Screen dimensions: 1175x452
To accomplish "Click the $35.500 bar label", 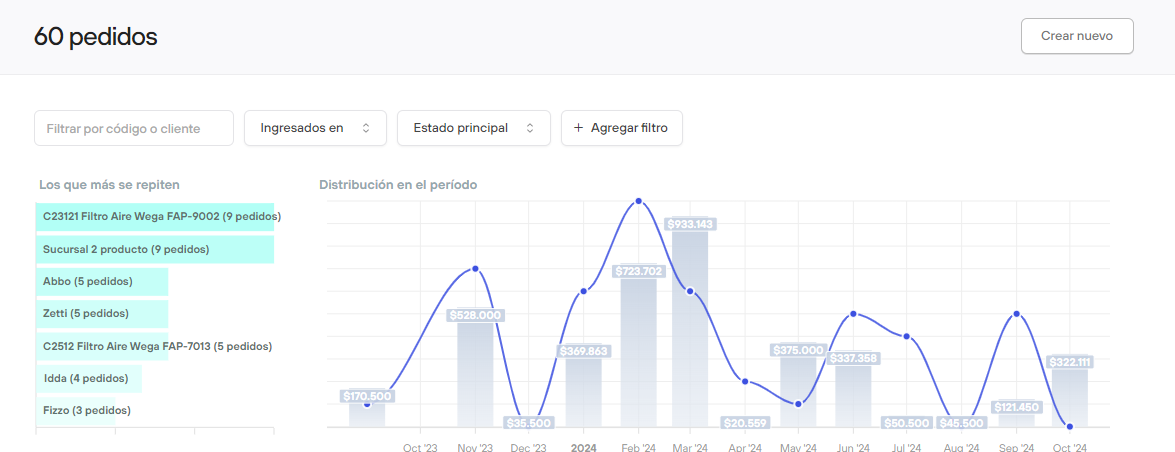I will (528, 423).
